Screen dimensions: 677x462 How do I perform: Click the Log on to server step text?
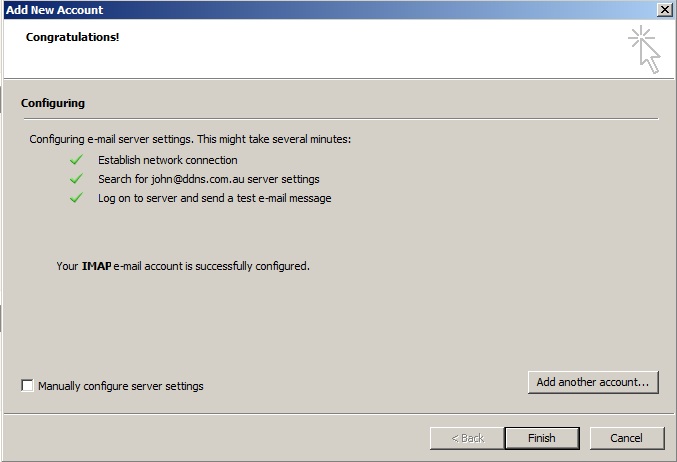click(x=215, y=198)
